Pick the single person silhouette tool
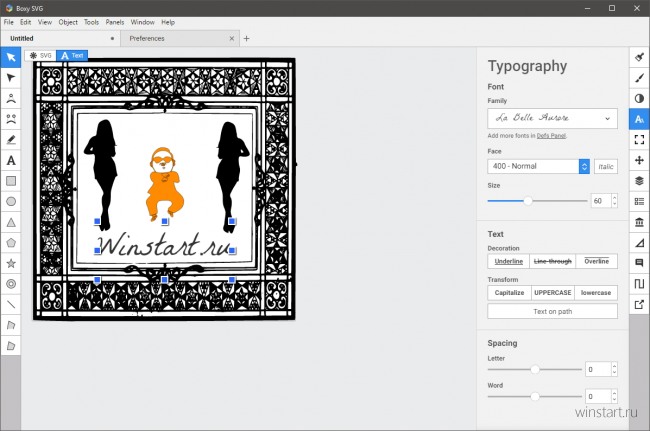Image resolution: width=650 pixels, height=431 pixels. 11,99
